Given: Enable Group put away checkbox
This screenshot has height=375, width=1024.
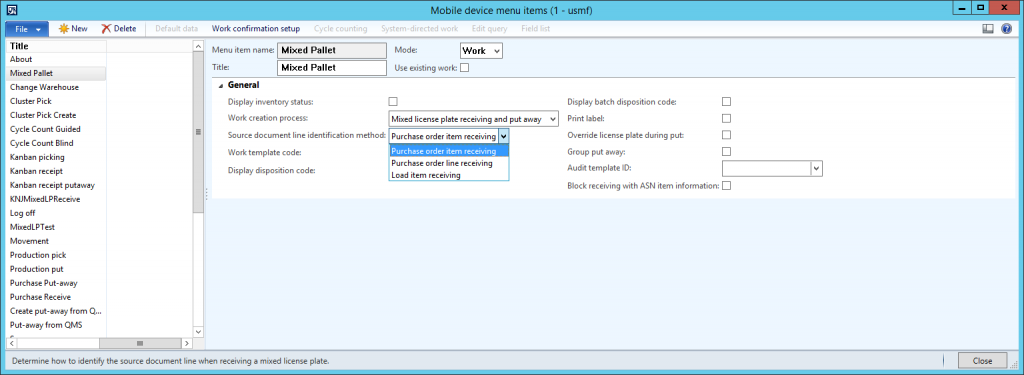Looking at the screenshot, I should coord(726,152).
